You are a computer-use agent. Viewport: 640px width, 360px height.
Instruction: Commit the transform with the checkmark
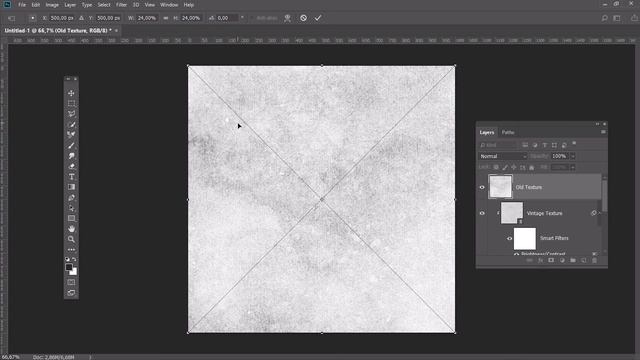(318, 18)
